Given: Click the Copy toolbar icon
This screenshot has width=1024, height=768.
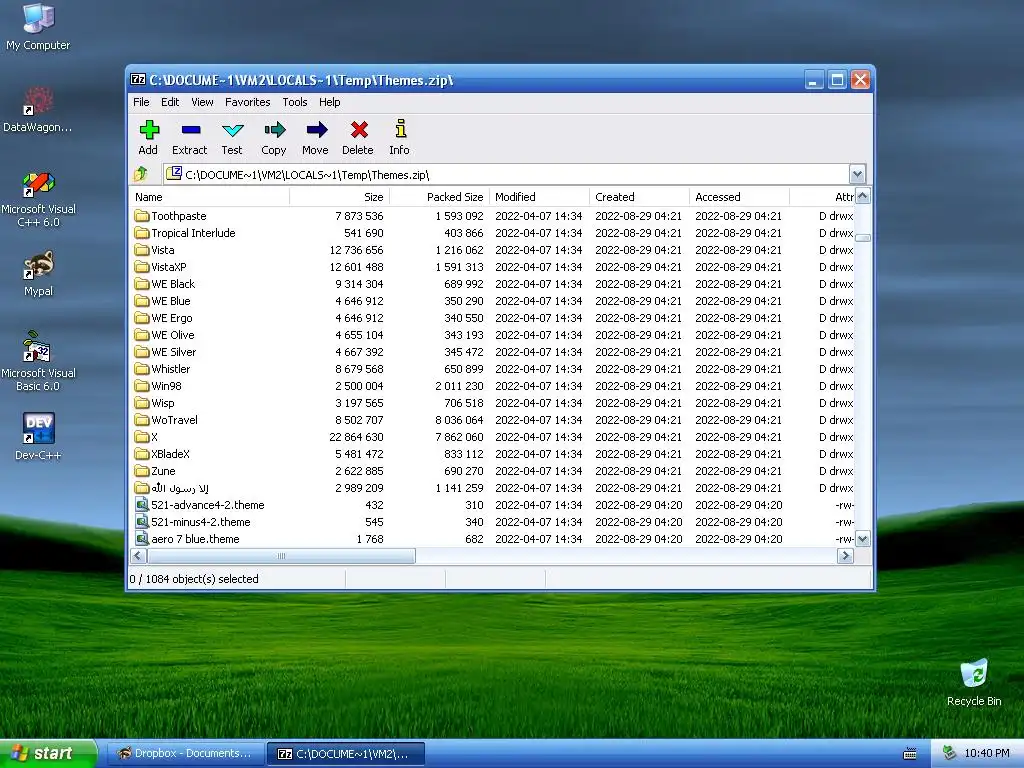Looking at the screenshot, I should click(274, 130).
